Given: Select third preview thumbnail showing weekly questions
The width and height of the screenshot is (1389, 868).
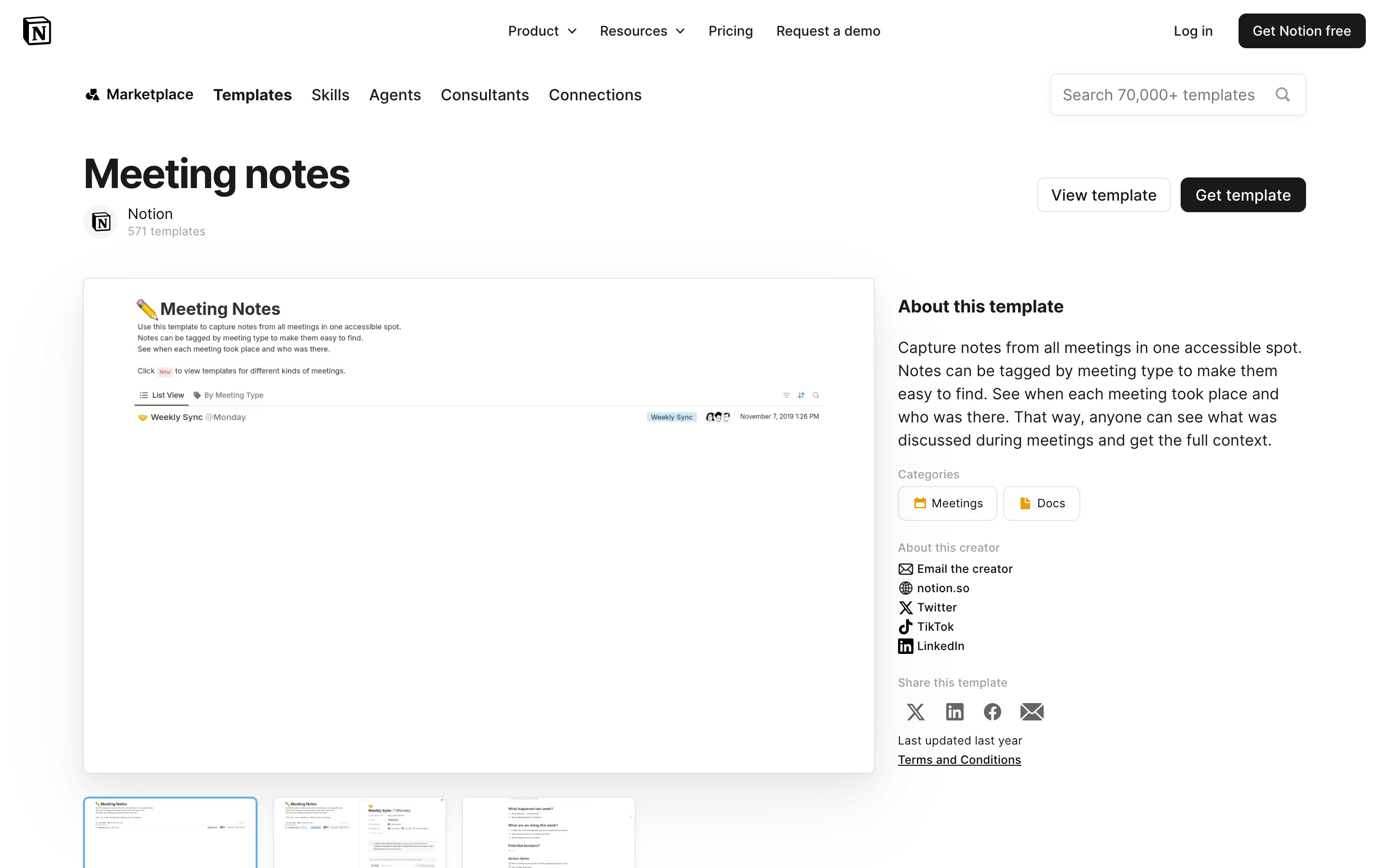Looking at the screenshot, I should click(549, 832).
